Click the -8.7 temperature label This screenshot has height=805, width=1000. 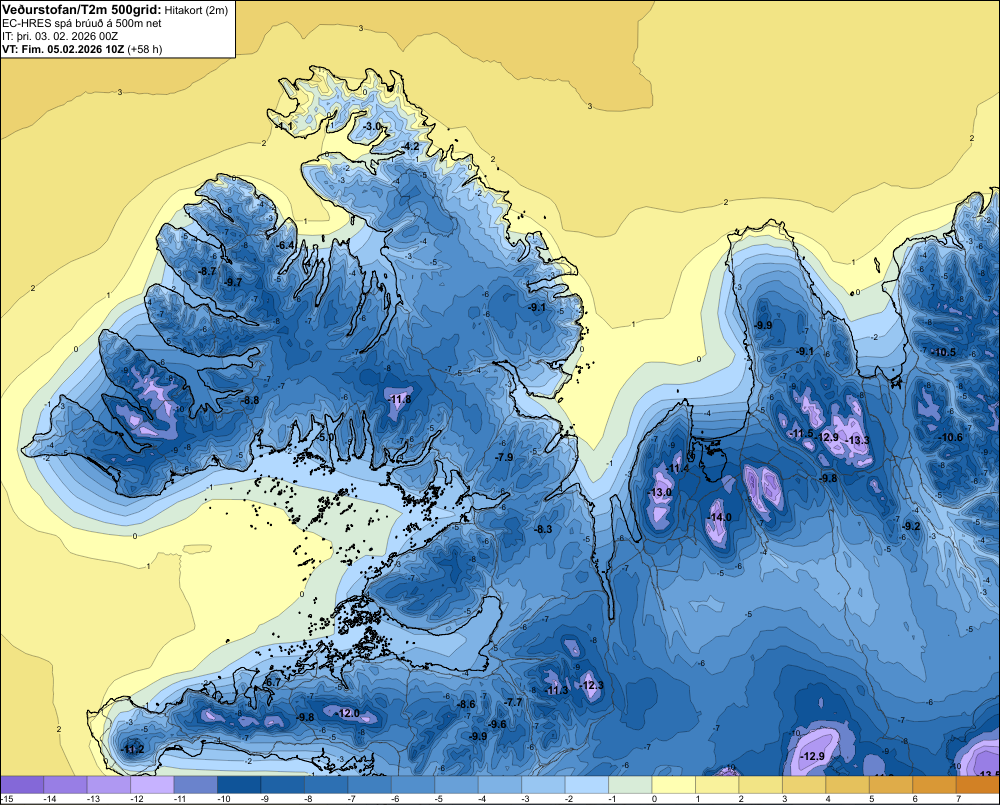207,271
